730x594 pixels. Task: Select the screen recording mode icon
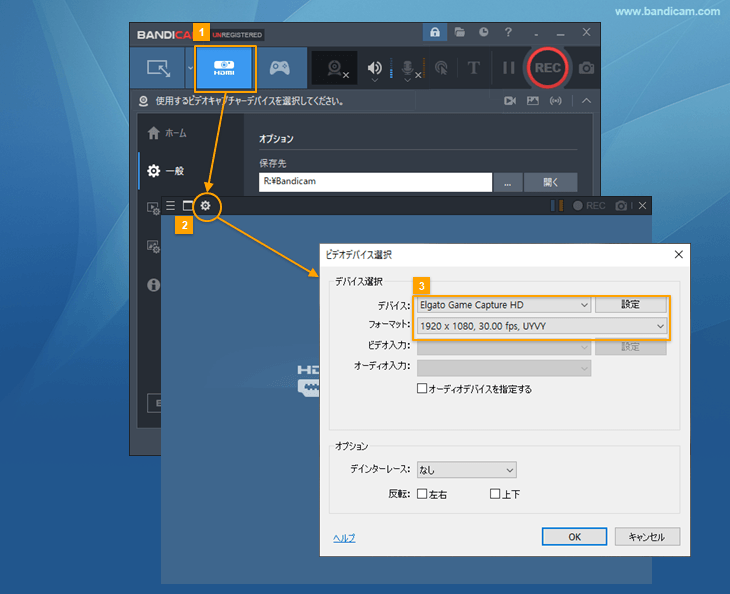coord(158,68)
